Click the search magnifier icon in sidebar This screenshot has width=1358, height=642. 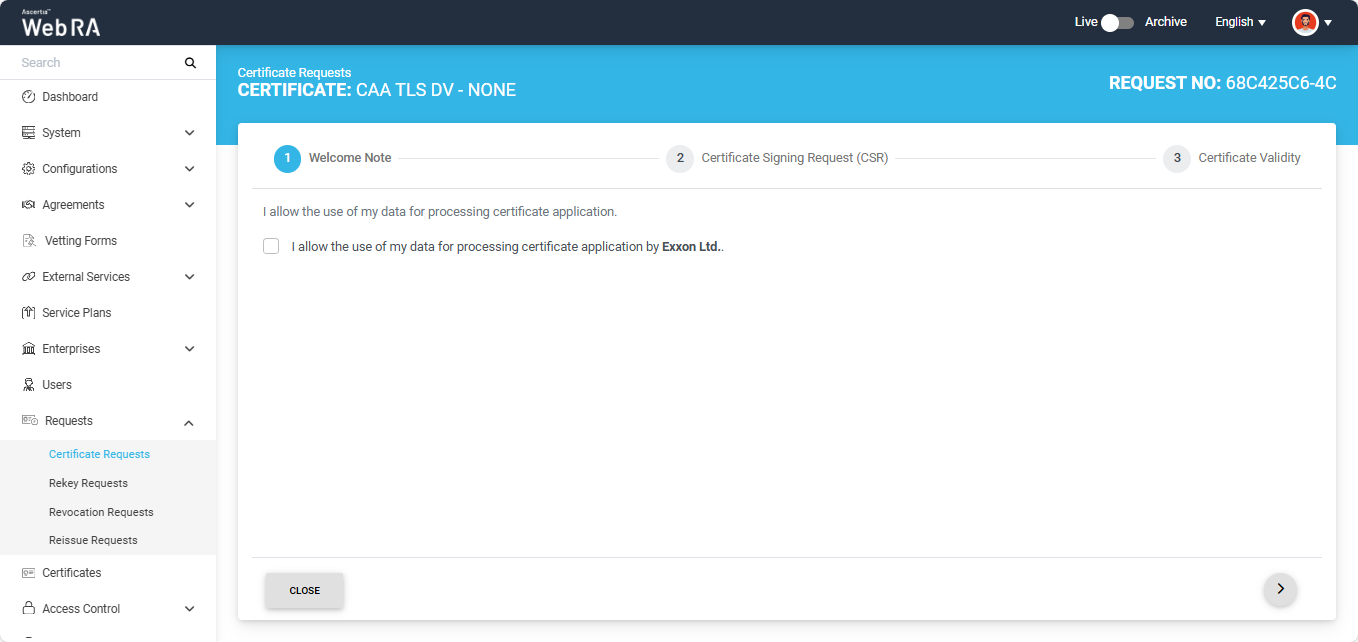(x=190, y=63)
